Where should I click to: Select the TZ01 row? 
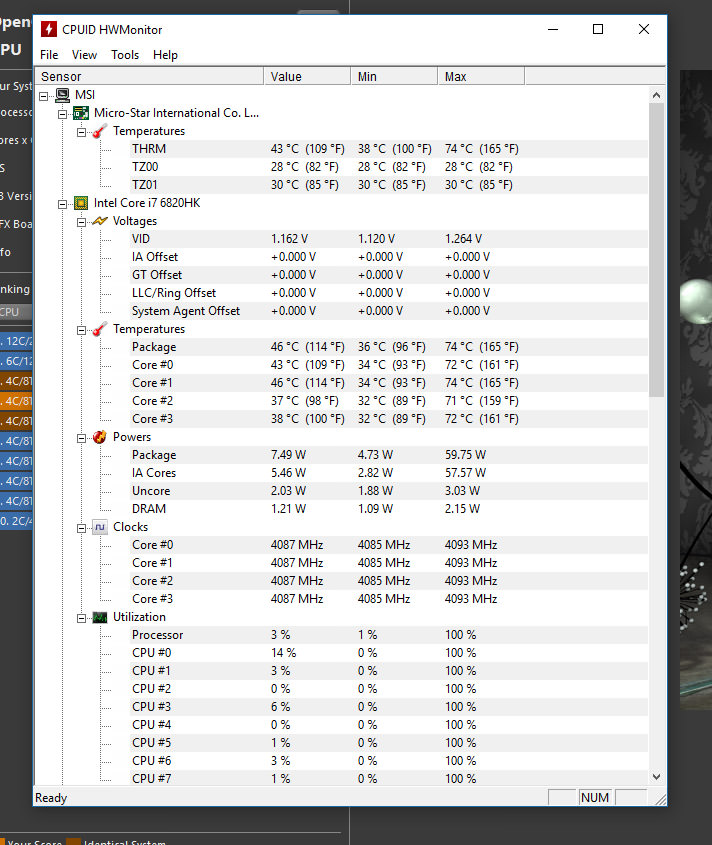click(x=388, y=185)
